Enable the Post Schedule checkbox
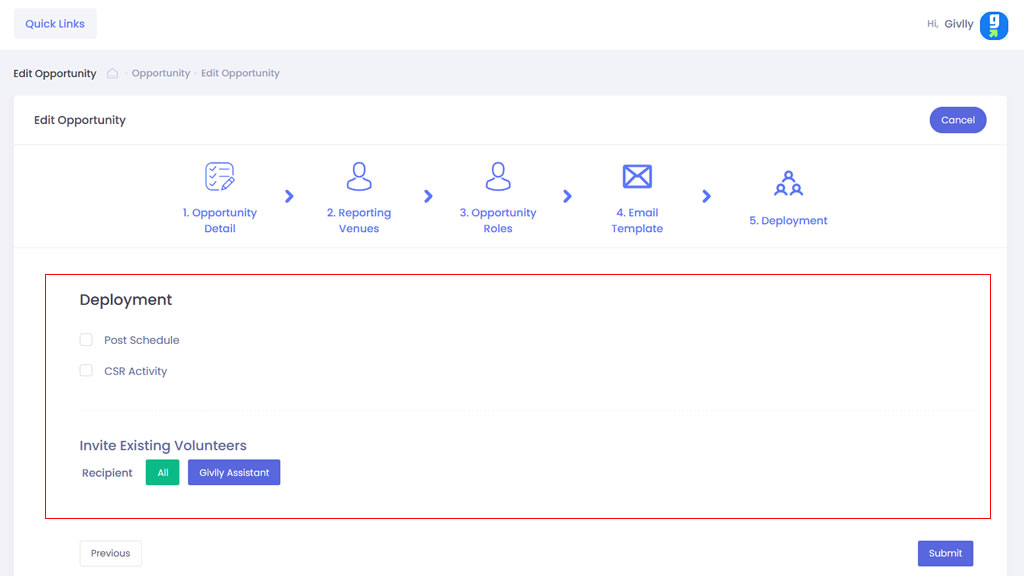Viewport: 1024px width, 576px height. [x=86, y=340]
